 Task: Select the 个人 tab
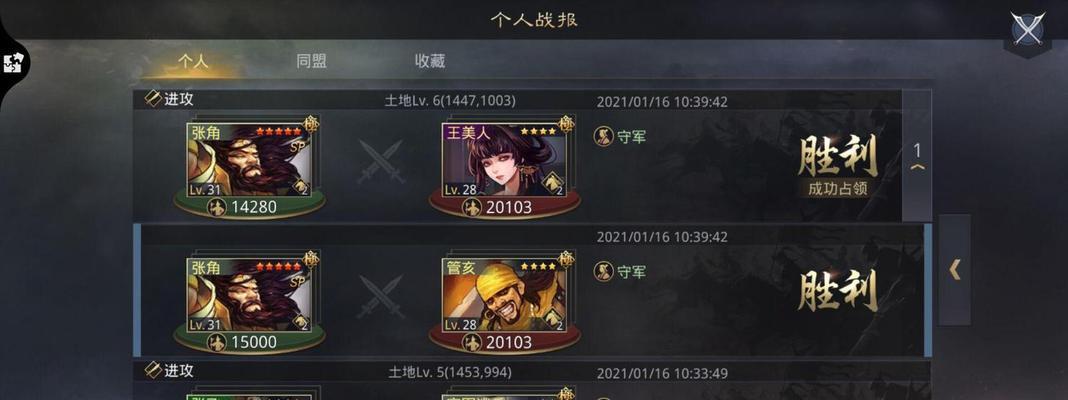point(193,61)
